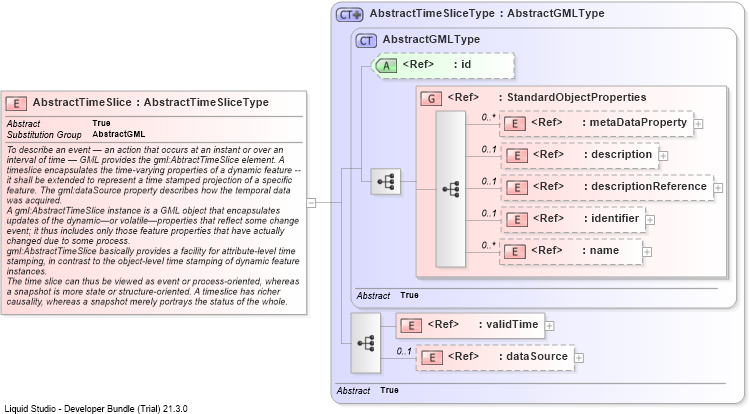The height and width of the screenshot is (414, 749).
Task: Click 'Liquid Studio - Developer Bundle (Trial) 21.3.0' text
Action: 96,409
